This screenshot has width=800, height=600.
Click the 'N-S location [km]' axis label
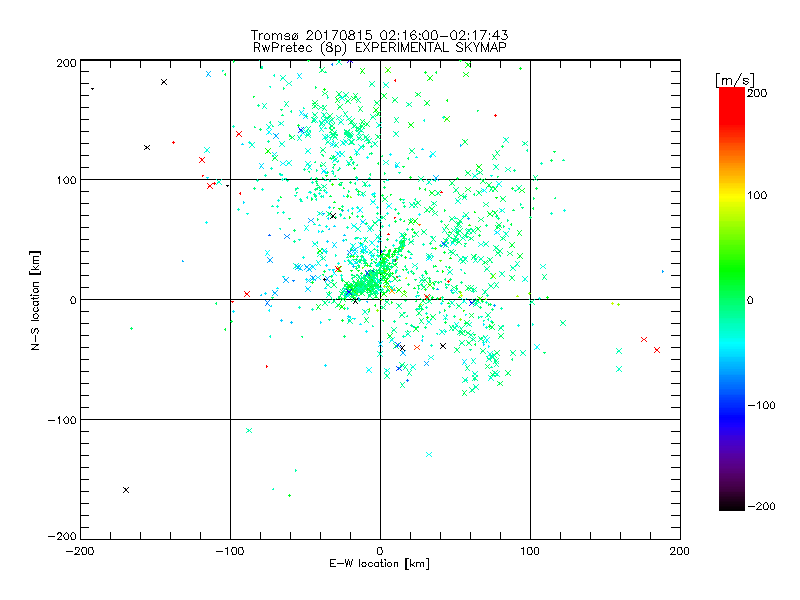35,300
